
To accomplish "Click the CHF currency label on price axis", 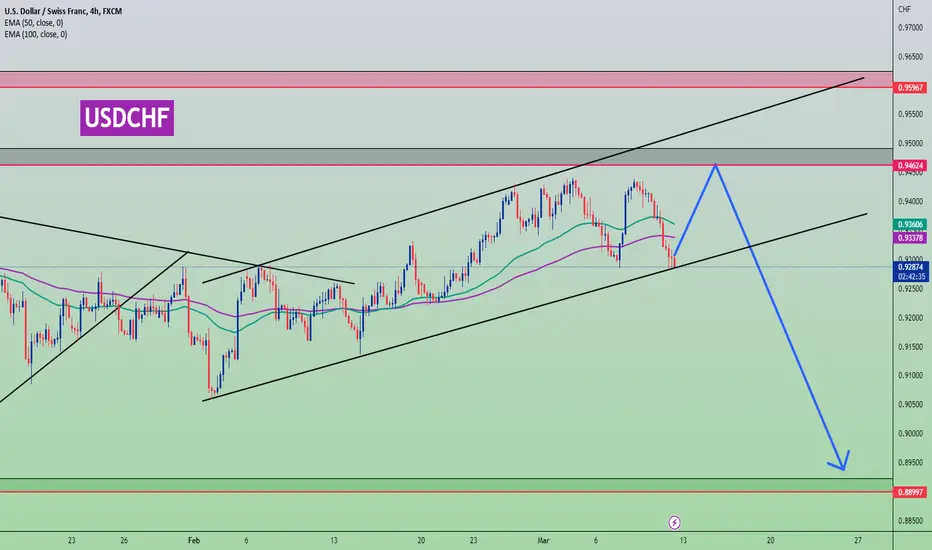I will point(904,9).
